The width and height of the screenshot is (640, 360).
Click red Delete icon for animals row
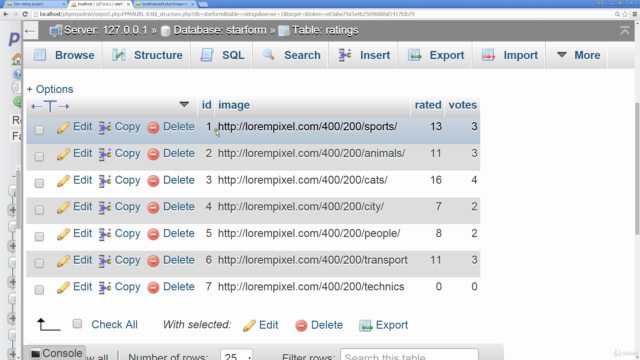(153, 154)
